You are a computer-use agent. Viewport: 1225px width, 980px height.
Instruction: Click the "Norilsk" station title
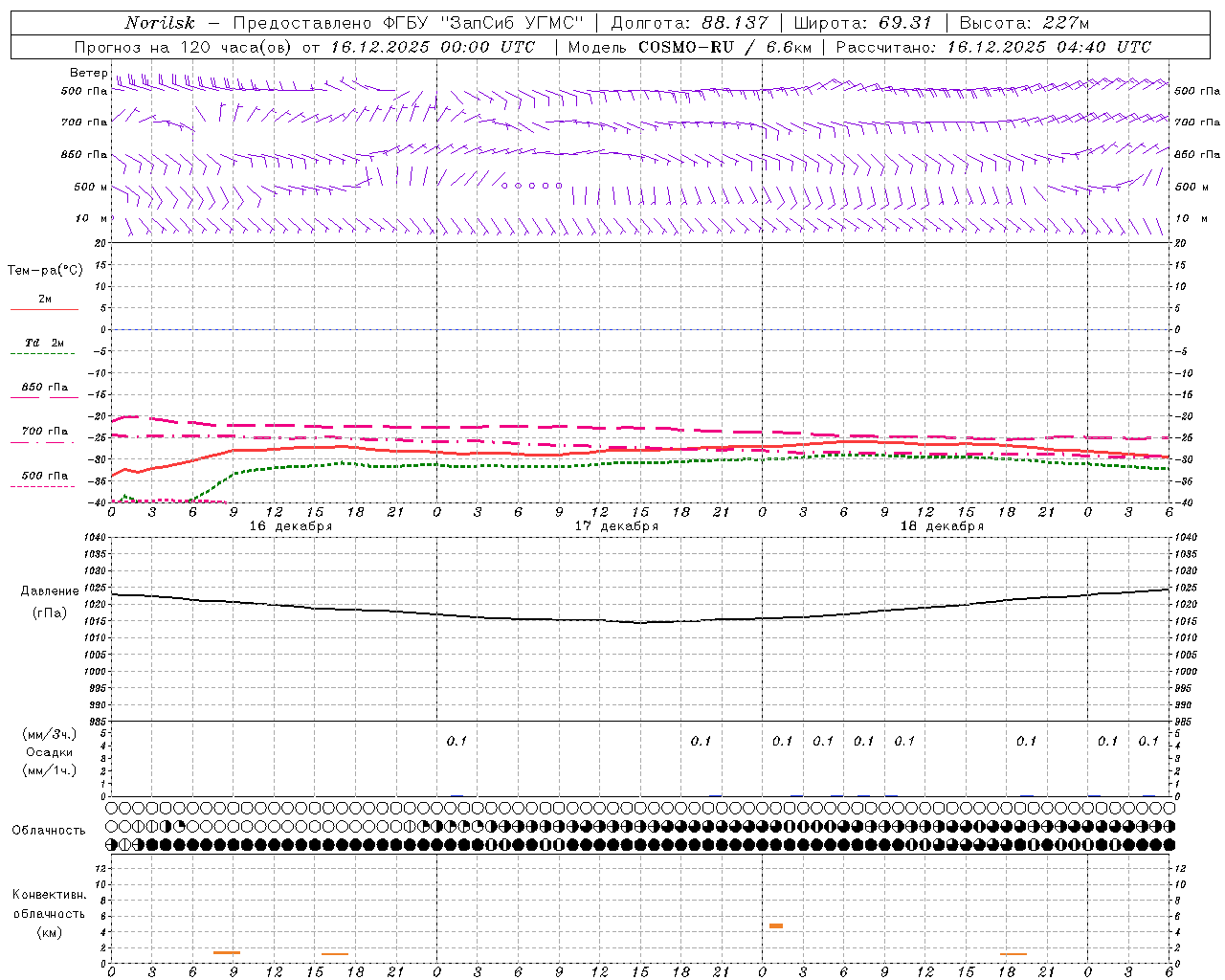tap(160, 23)
